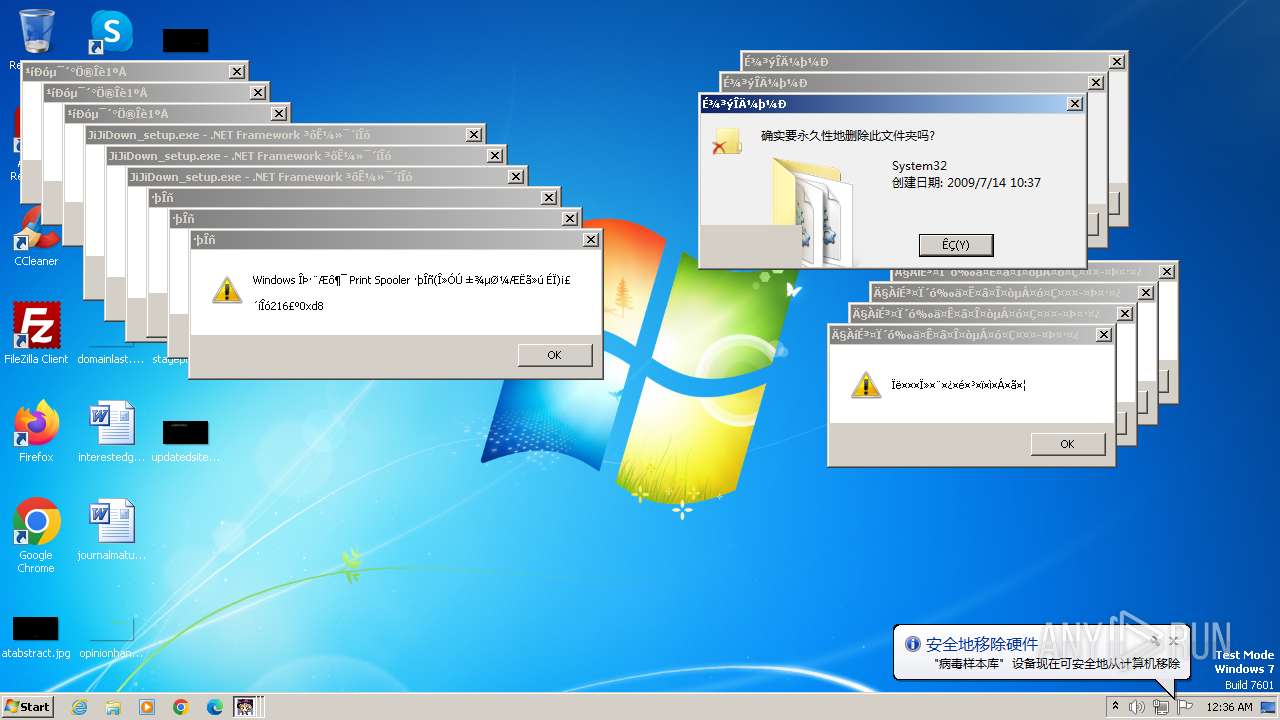1280x720 pixels.
Task: Open the Action Center flag tray icon
Action: [x=1185, y=707]
